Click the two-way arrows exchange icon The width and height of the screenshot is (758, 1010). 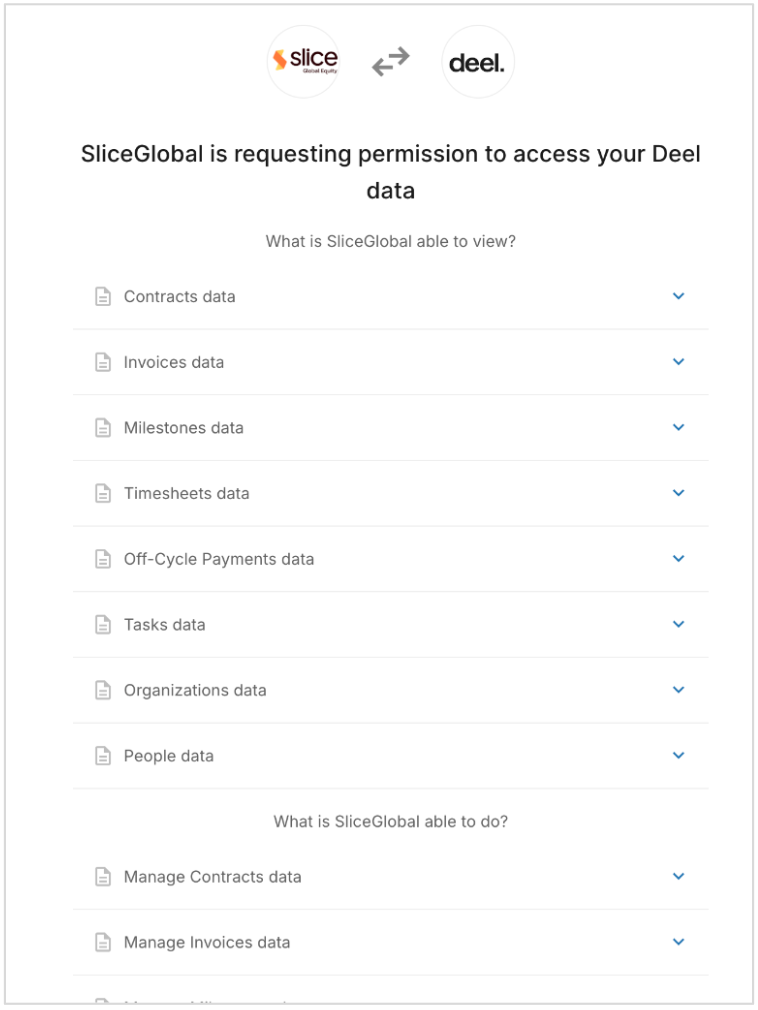coord(391,62)
